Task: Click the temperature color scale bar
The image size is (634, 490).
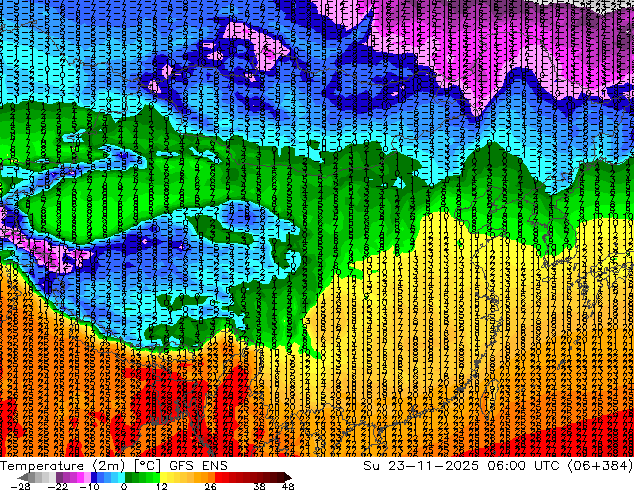Action: pyautogui.click(x=155, y=477)
